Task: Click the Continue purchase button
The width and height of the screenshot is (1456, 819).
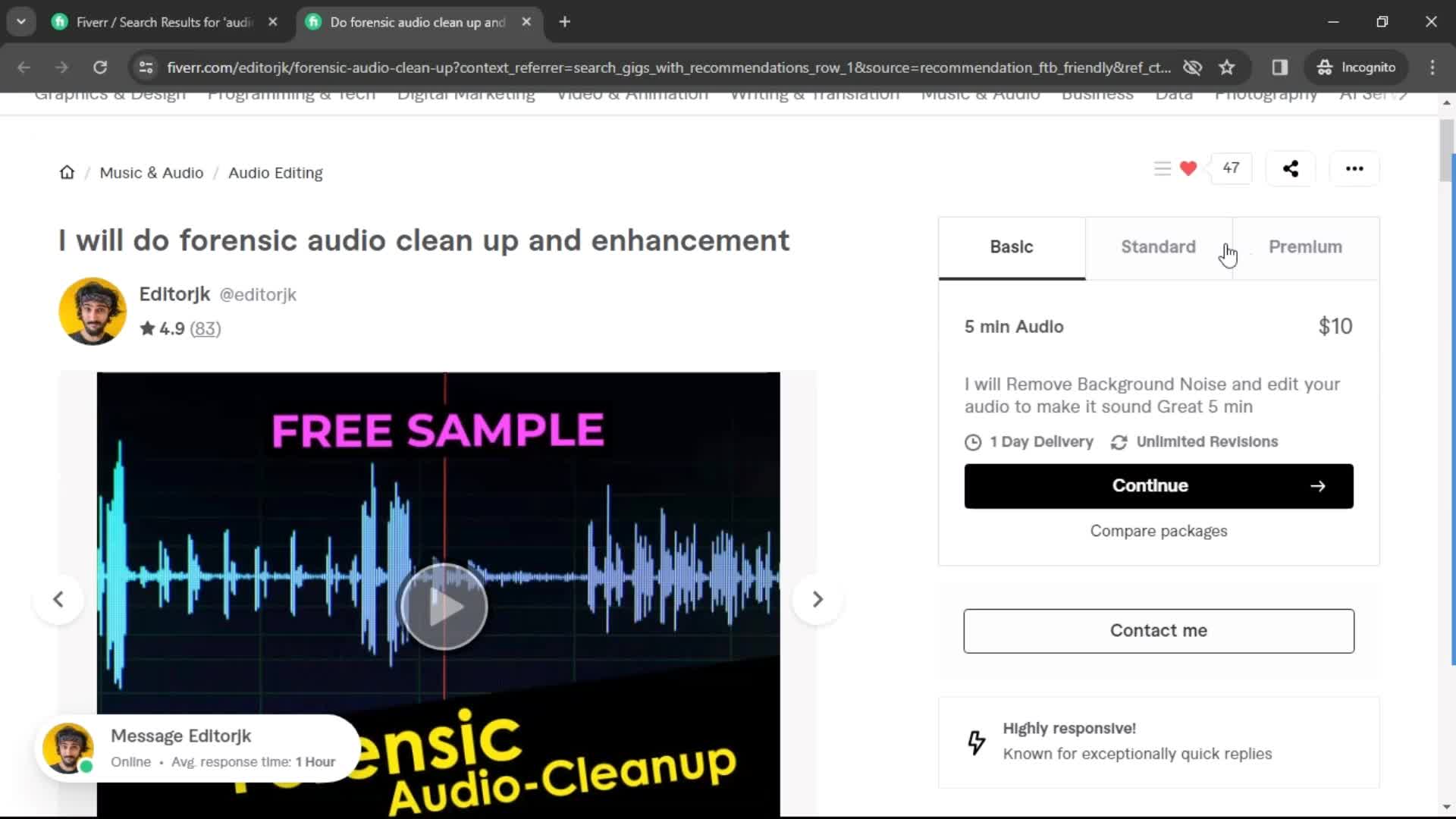Action: 1157,485
